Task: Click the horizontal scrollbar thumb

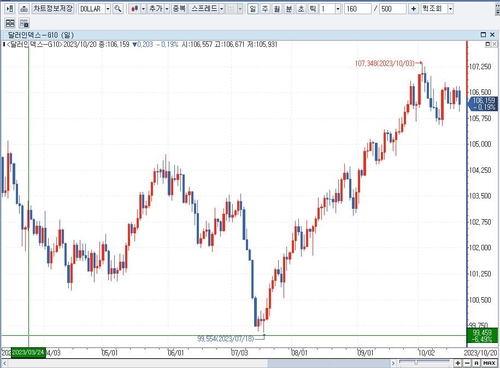Action: point(328,363)
